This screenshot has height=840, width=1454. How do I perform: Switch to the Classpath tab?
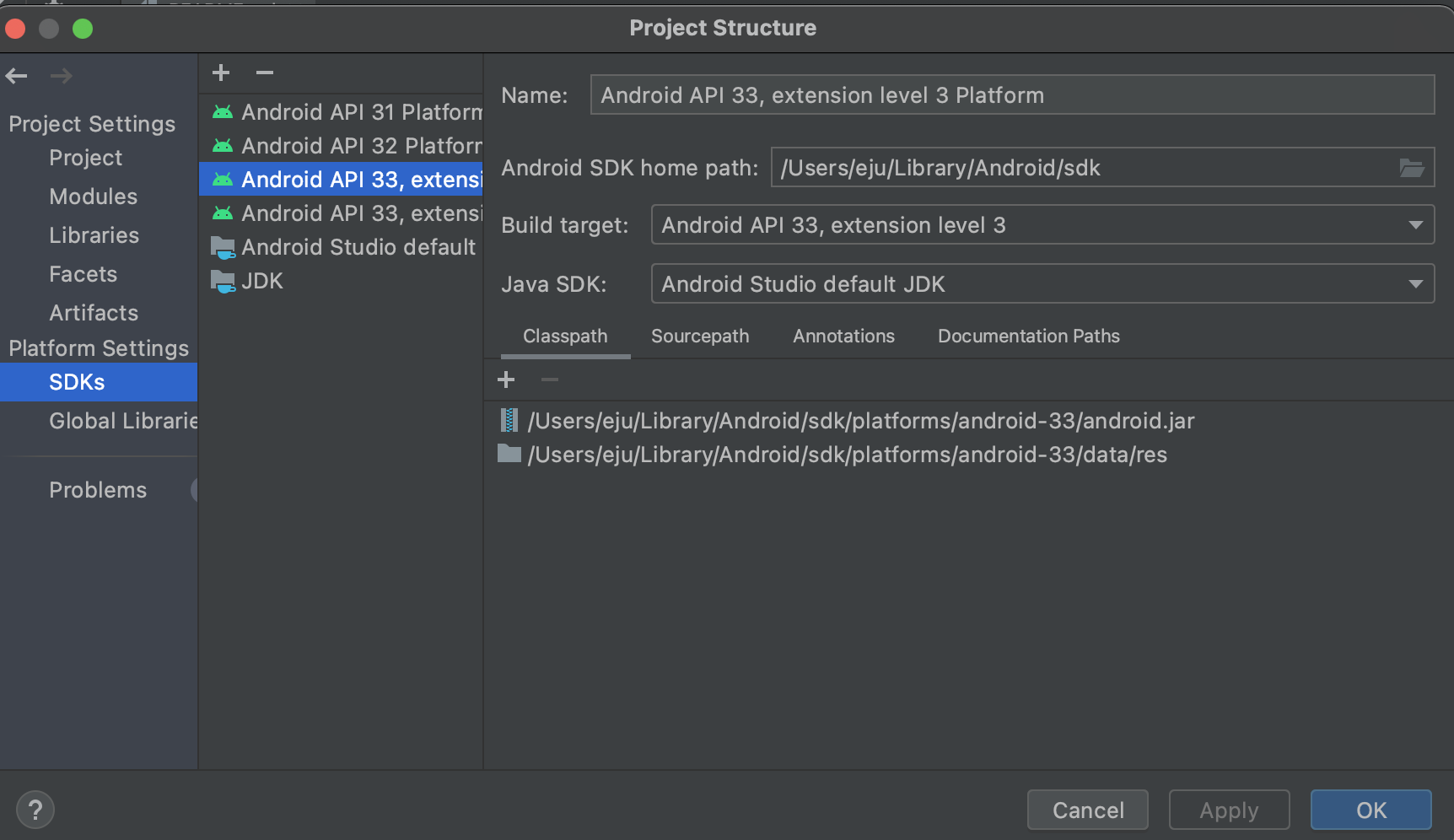point(565,336)
